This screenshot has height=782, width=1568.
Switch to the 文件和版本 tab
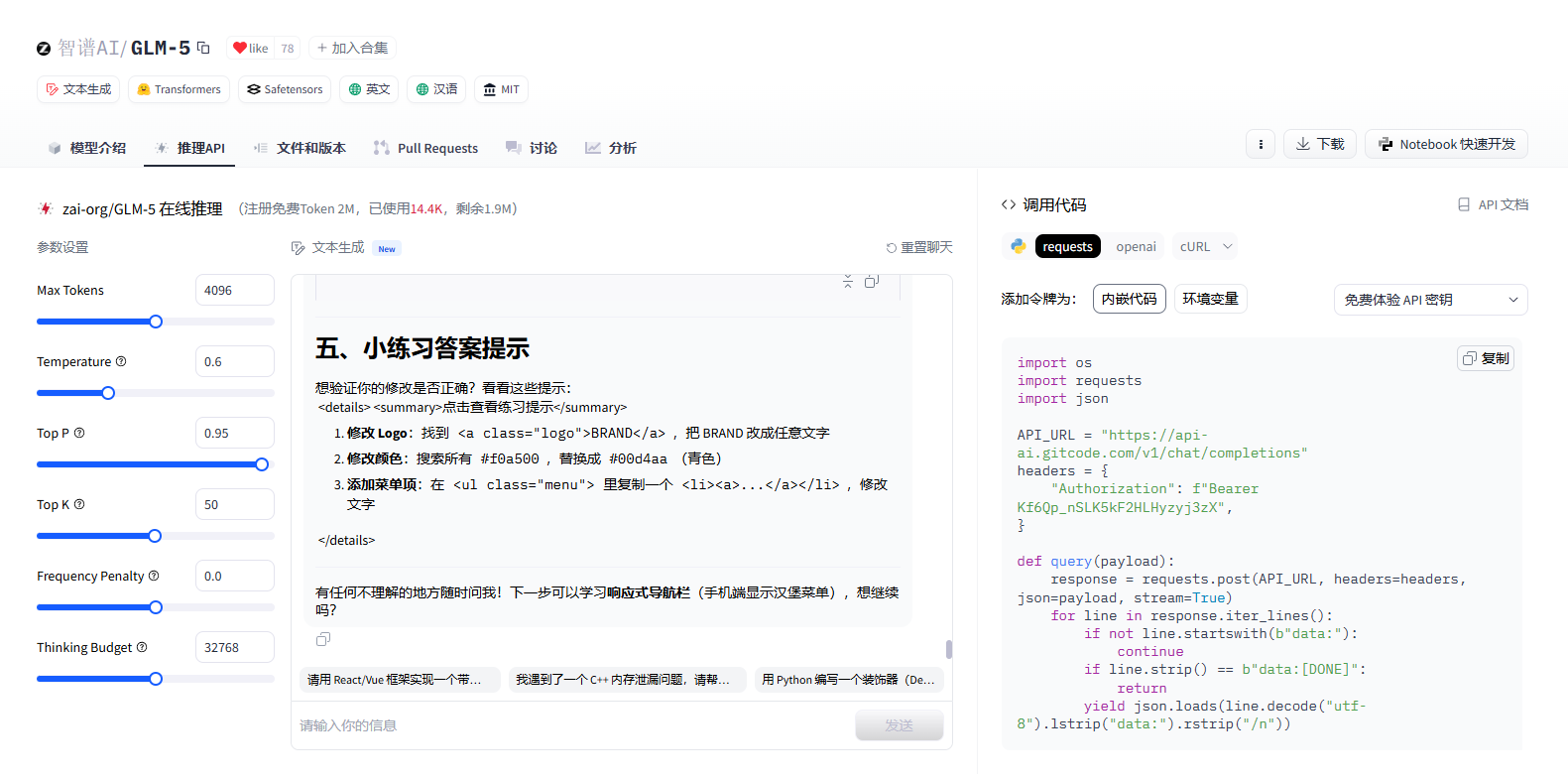point(300,148)
